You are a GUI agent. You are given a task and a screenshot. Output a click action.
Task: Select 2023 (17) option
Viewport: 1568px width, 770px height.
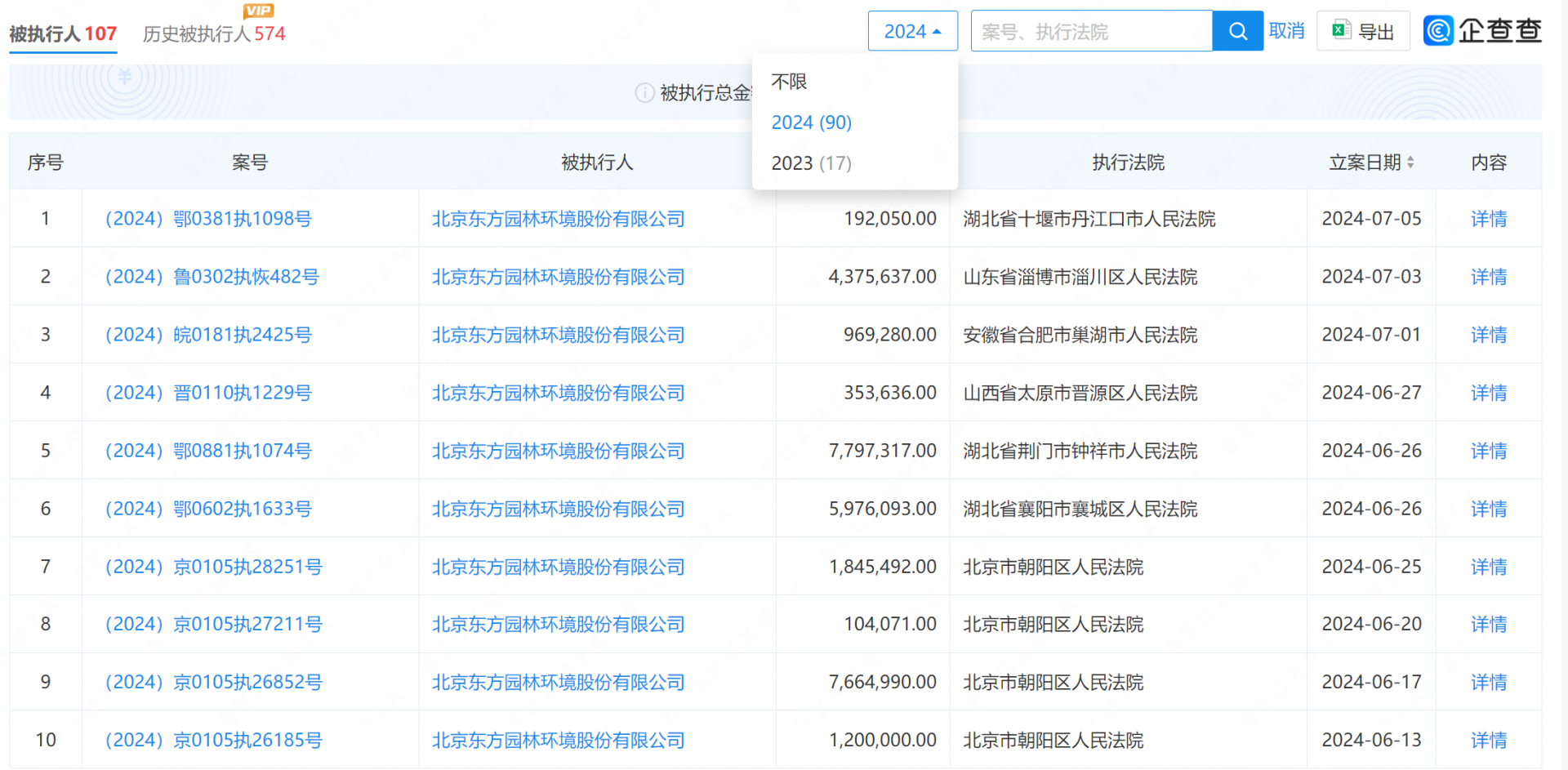(x=812, y=163)
